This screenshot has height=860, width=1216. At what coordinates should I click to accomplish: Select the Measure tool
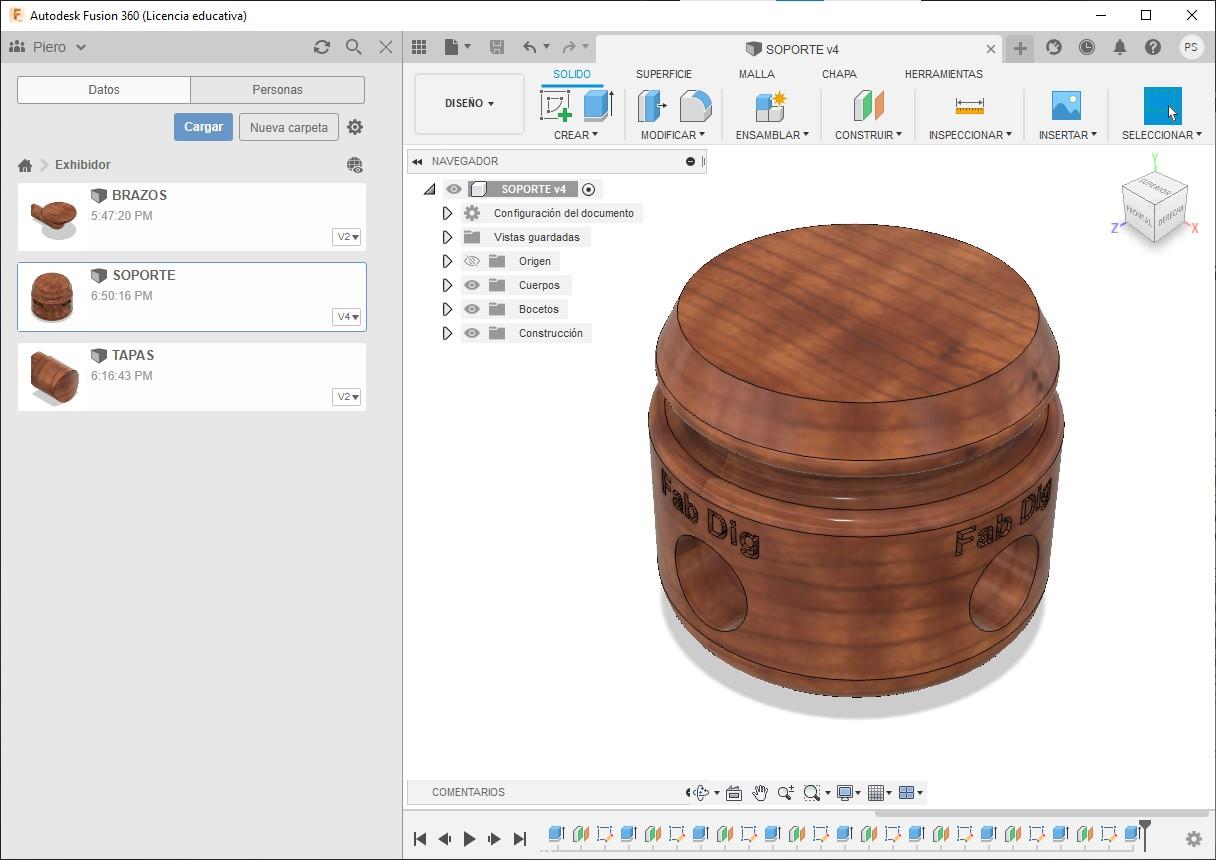(969, 105)
